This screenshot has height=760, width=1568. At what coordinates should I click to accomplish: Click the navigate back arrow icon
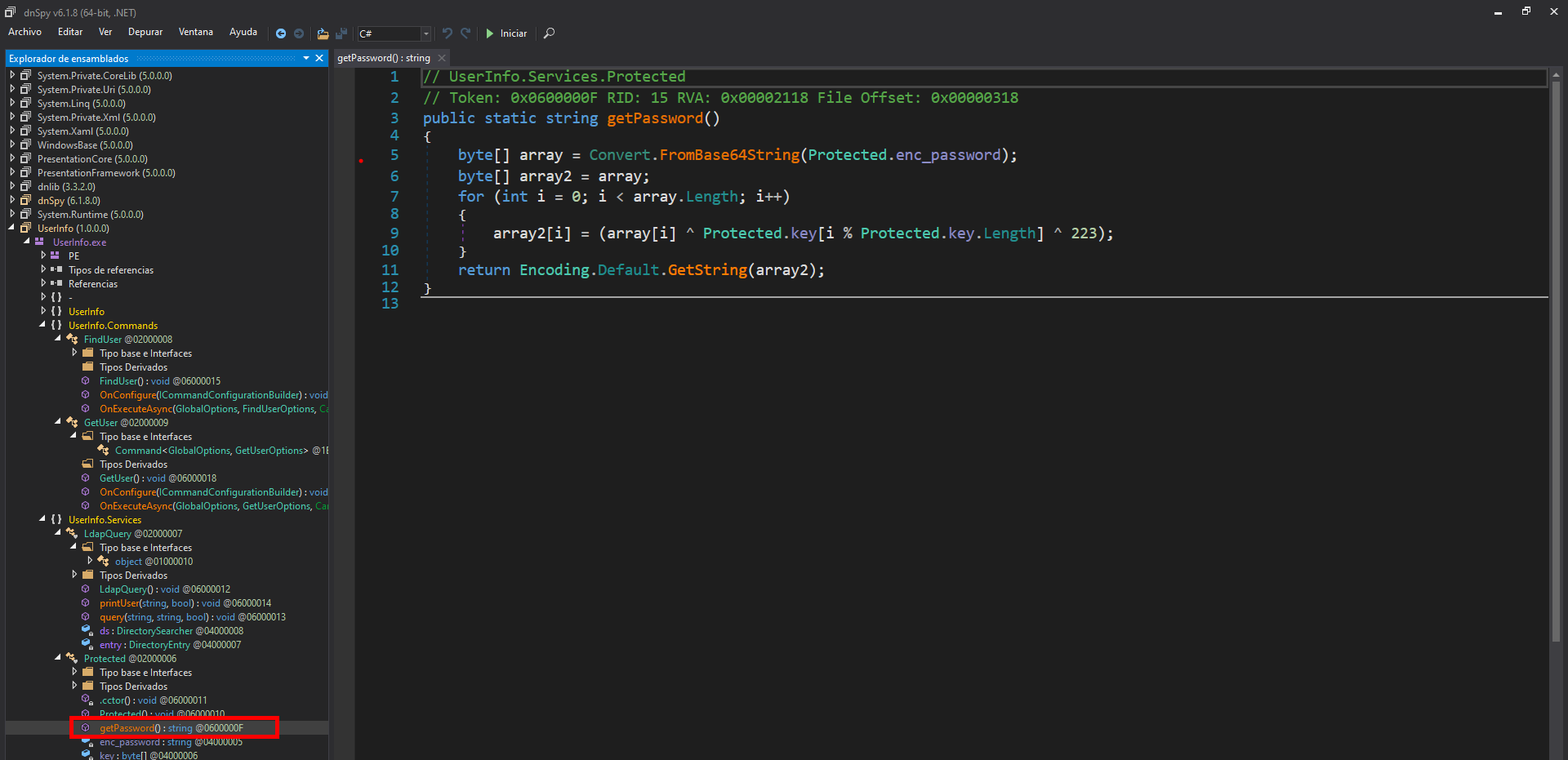tap(281, 33)
